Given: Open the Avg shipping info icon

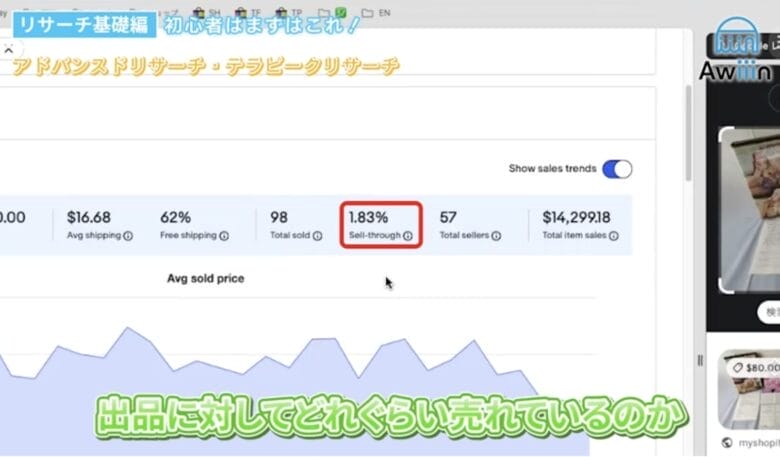Looking at the screenshot, I should coord(128,236).
